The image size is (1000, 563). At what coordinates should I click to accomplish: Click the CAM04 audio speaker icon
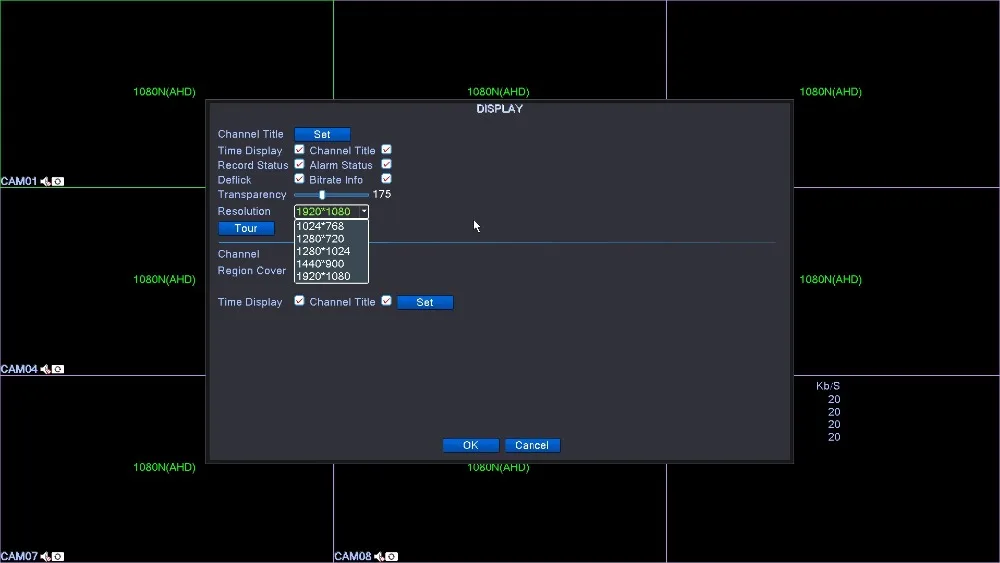tap(45, 369)
